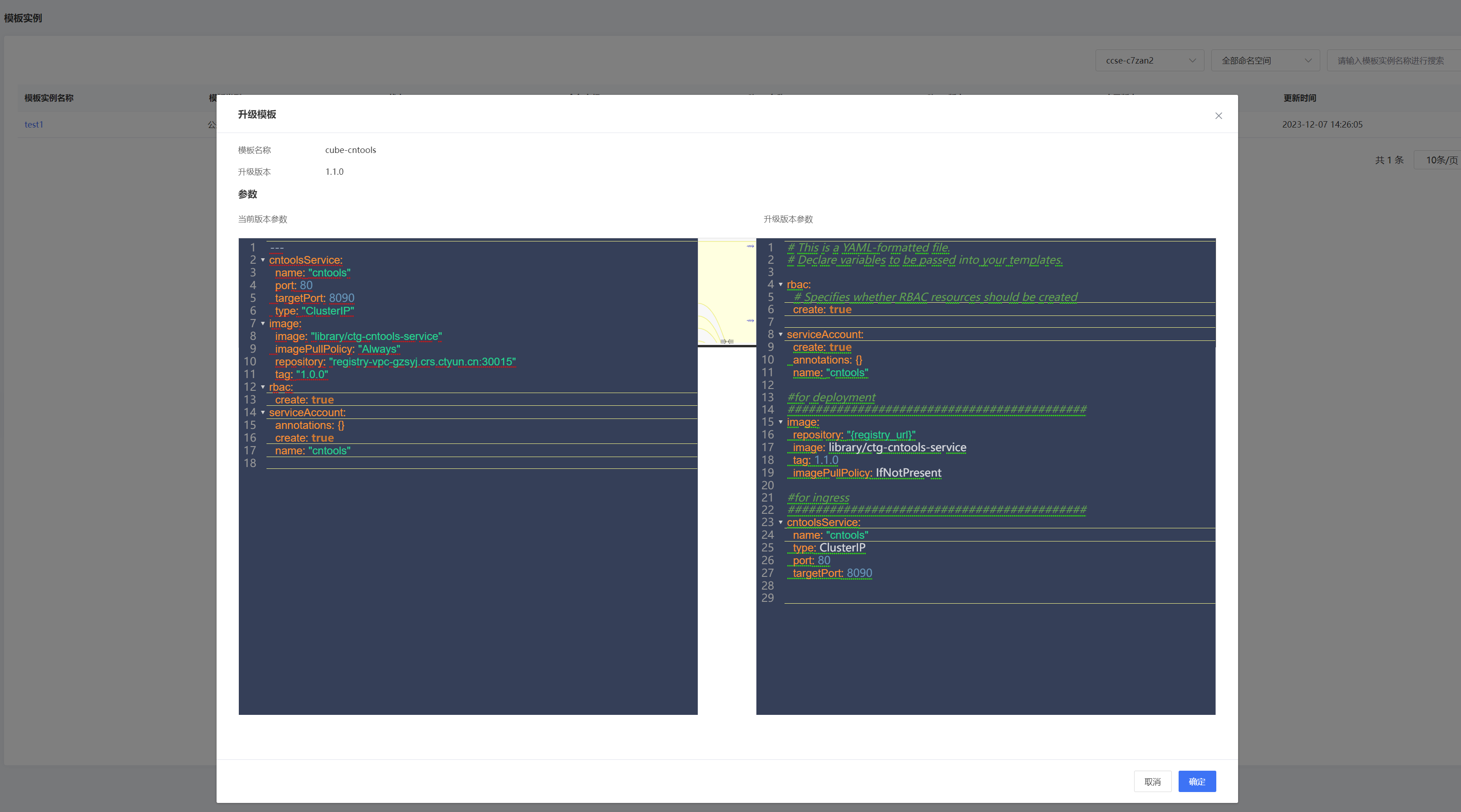Click the 取消 button
Image resolution: width=1461 pixels, height=812 pixels.
1152,782
